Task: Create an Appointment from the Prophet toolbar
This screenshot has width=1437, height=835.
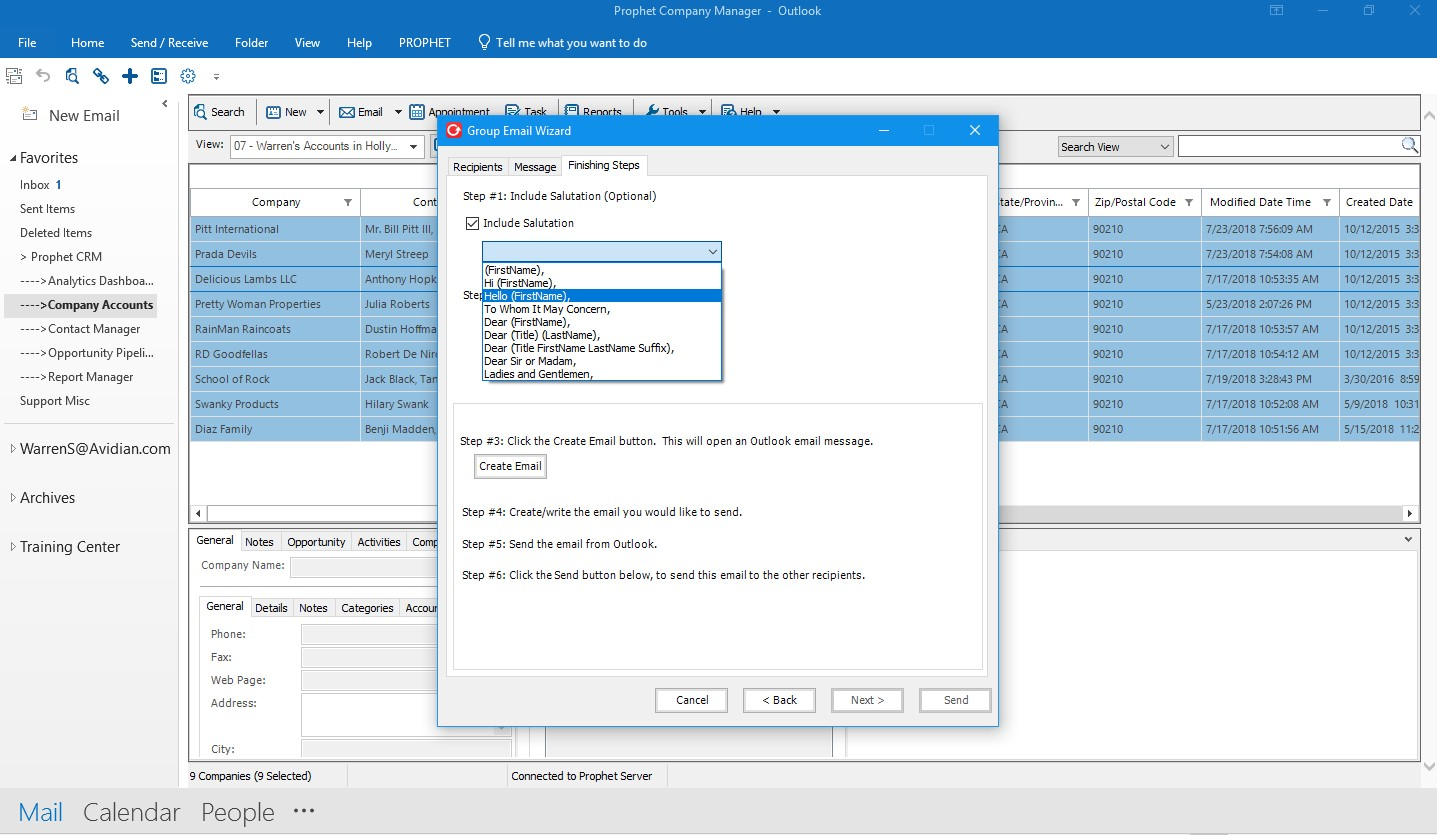Action: tap(450, 111)
